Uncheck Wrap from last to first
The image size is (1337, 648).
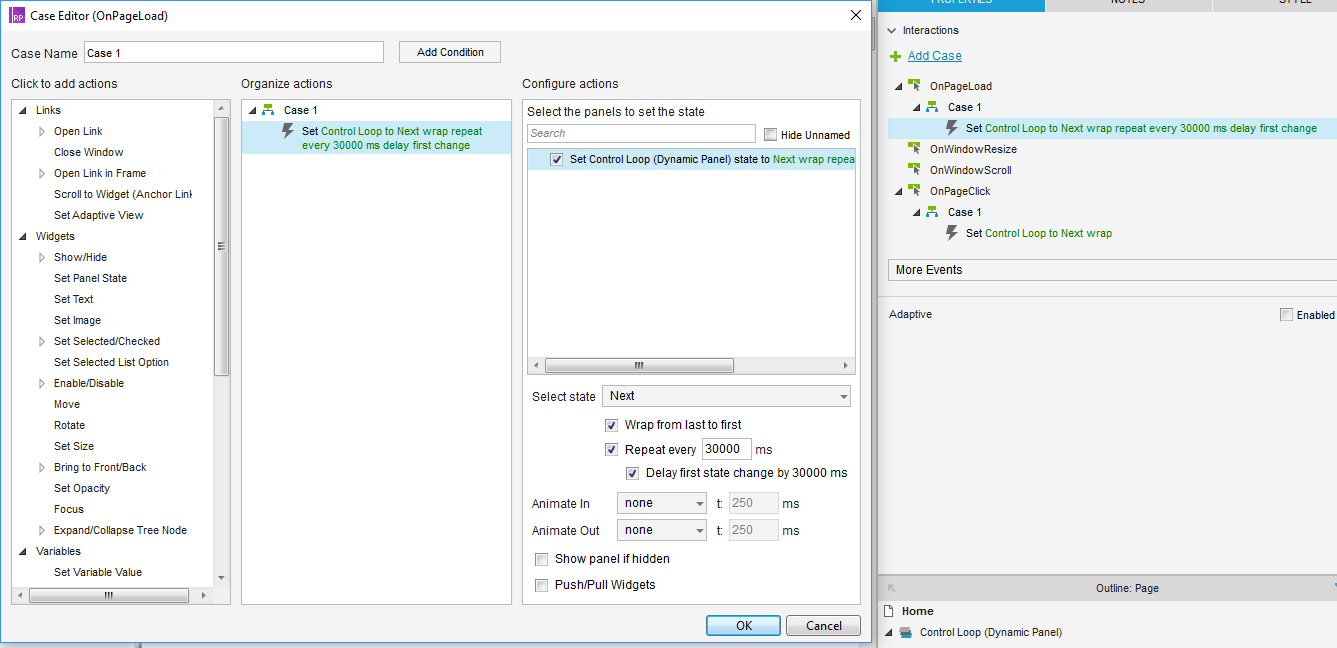(x=612, y=425)
